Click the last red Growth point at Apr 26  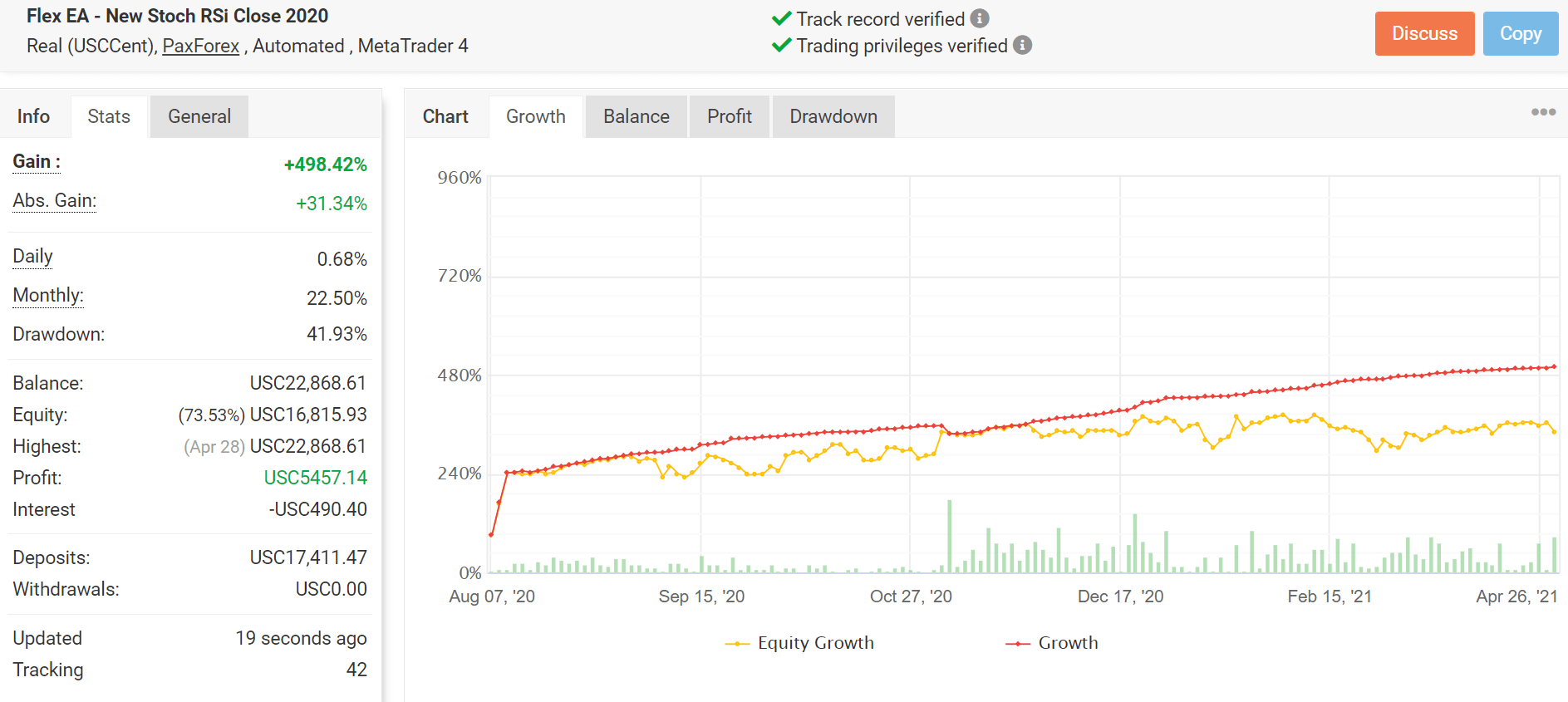(1554, 366)
